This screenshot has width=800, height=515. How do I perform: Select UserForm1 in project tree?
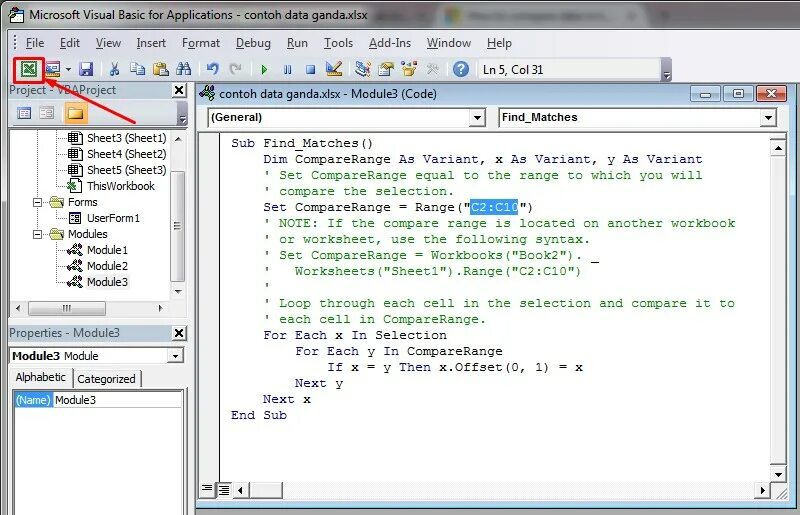pyautogui.click(x=113, y=218)
